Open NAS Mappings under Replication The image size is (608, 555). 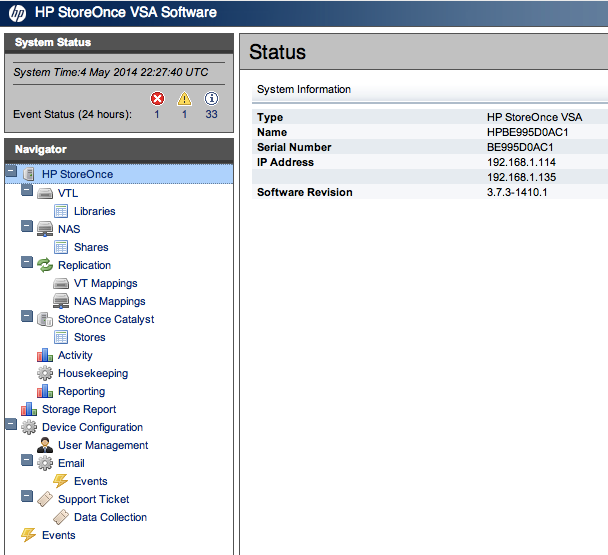[110, 301]
